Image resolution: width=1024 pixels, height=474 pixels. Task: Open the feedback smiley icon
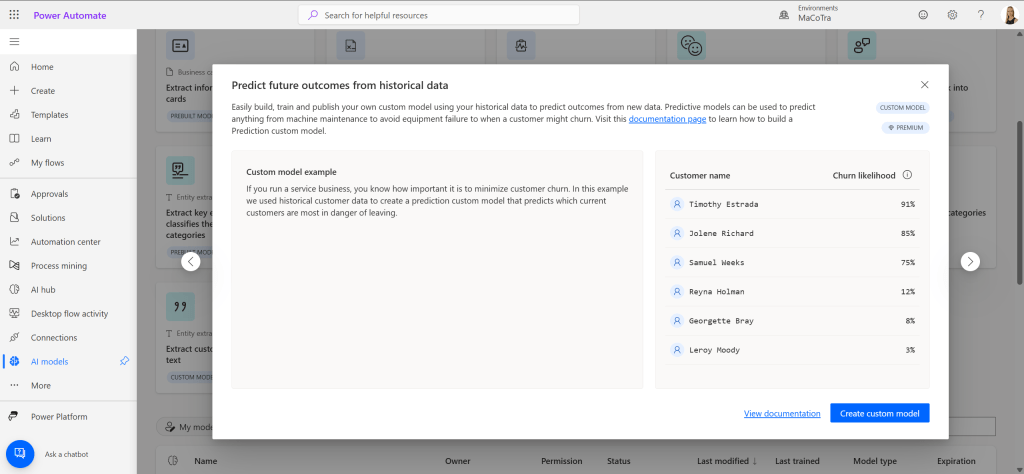click(922, 15)
